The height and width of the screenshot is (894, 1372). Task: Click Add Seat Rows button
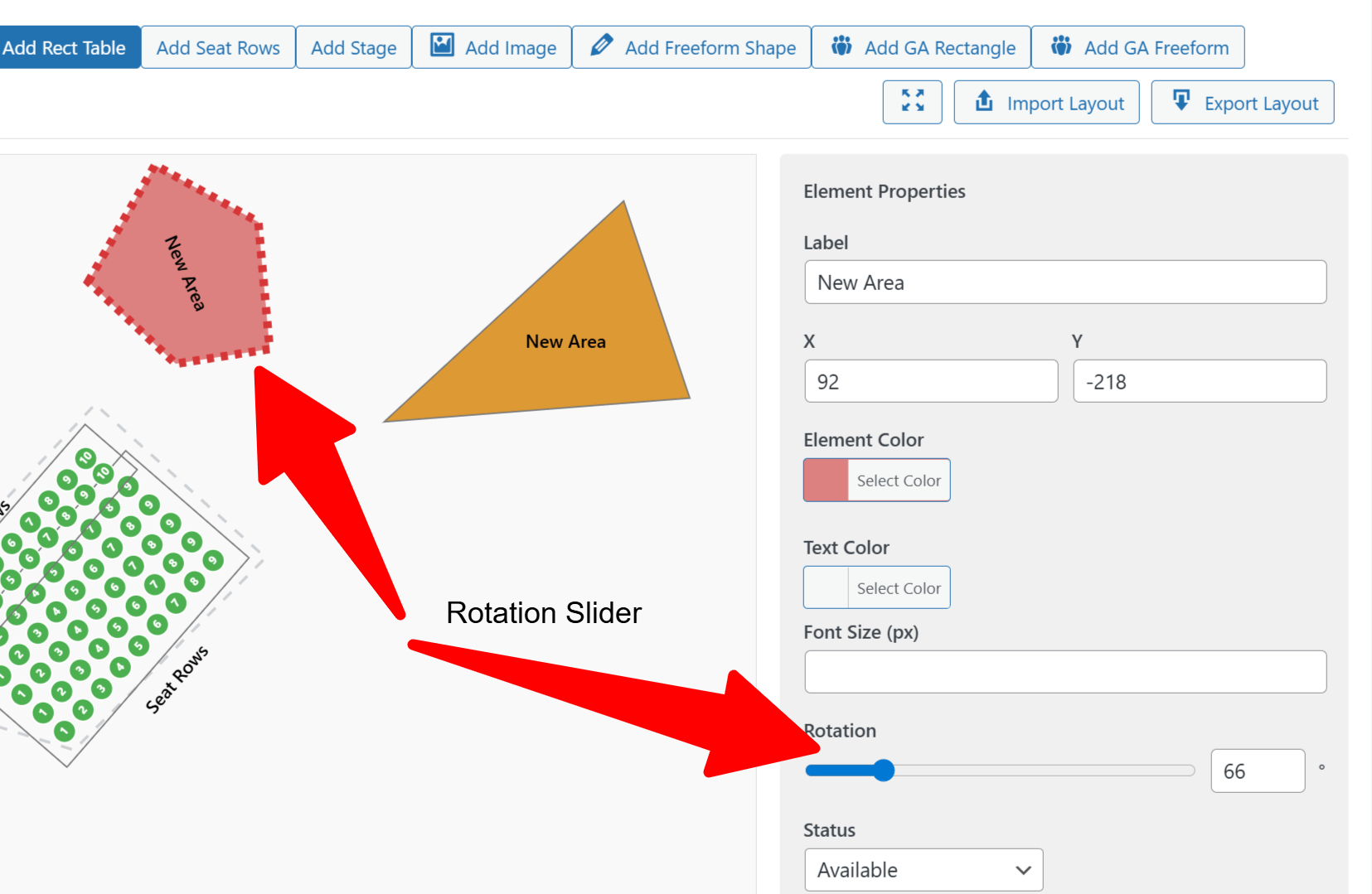click(x=218, y=48)
